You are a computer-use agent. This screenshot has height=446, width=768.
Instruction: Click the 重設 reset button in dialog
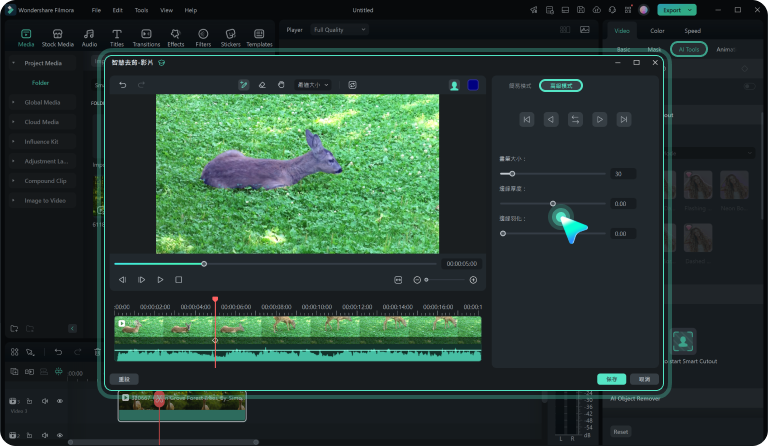pyautogui.click(x=124, y=379)
